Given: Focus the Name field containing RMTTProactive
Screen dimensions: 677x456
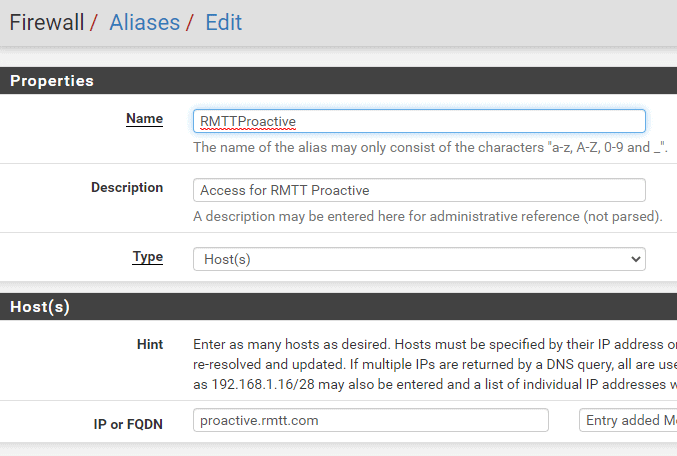Looking at the screenshot, I should [x=419, y=121].
